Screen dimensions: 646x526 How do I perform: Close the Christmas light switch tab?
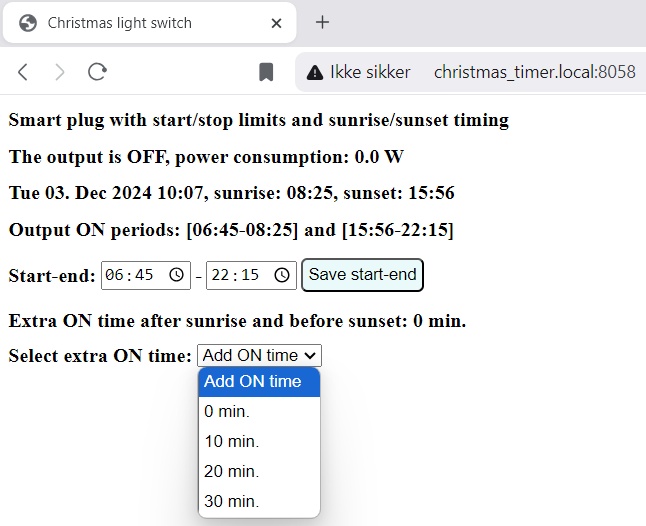[276, 23]
